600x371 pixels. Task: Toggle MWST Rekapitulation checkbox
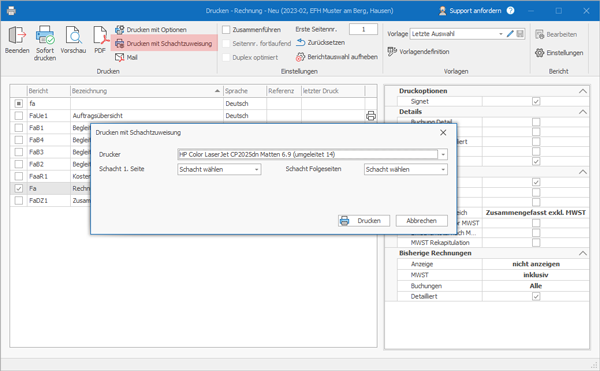536,242
